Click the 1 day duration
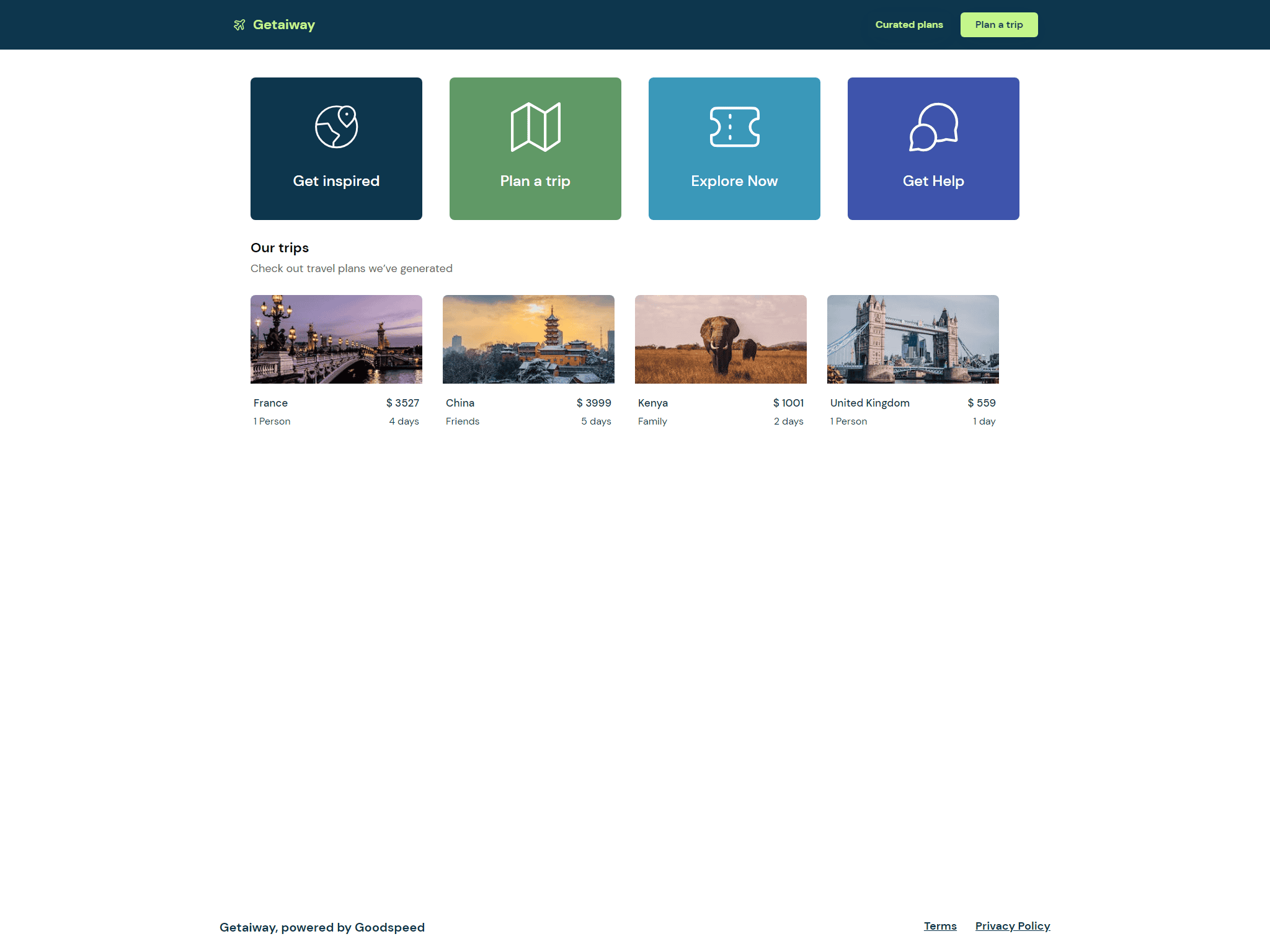 [984, 421]
